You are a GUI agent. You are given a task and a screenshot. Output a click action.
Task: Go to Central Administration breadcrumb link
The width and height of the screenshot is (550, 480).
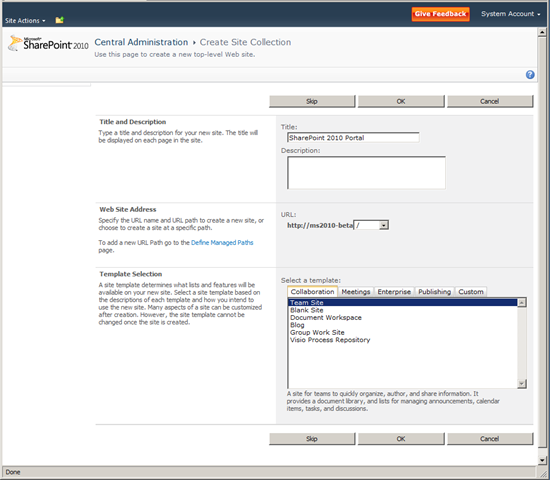point(141,42)
